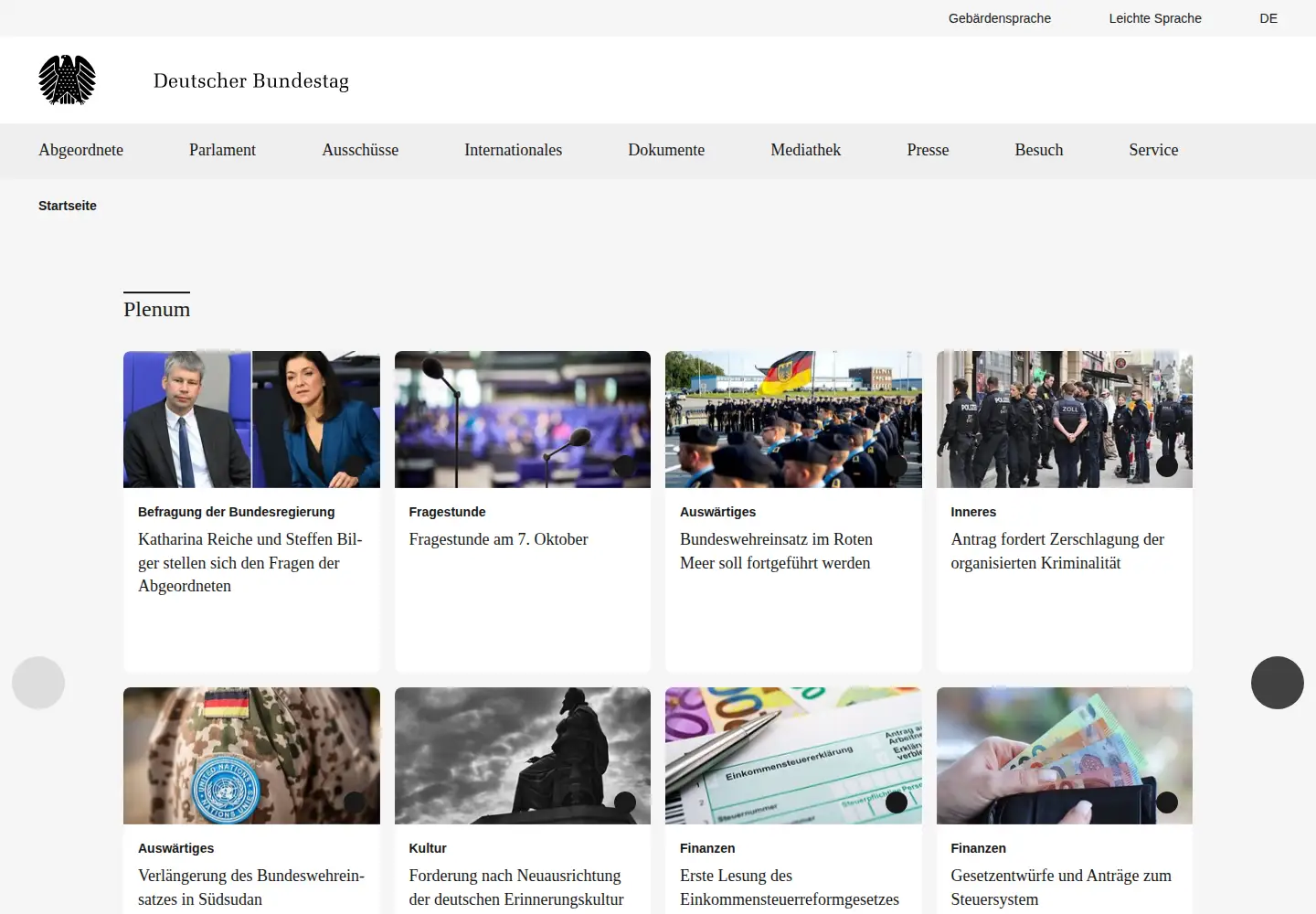Image resolution: width=1316 pixels, height=914 pixels.
Task: Click the Bundestag eagle logo
Action: 67,80
